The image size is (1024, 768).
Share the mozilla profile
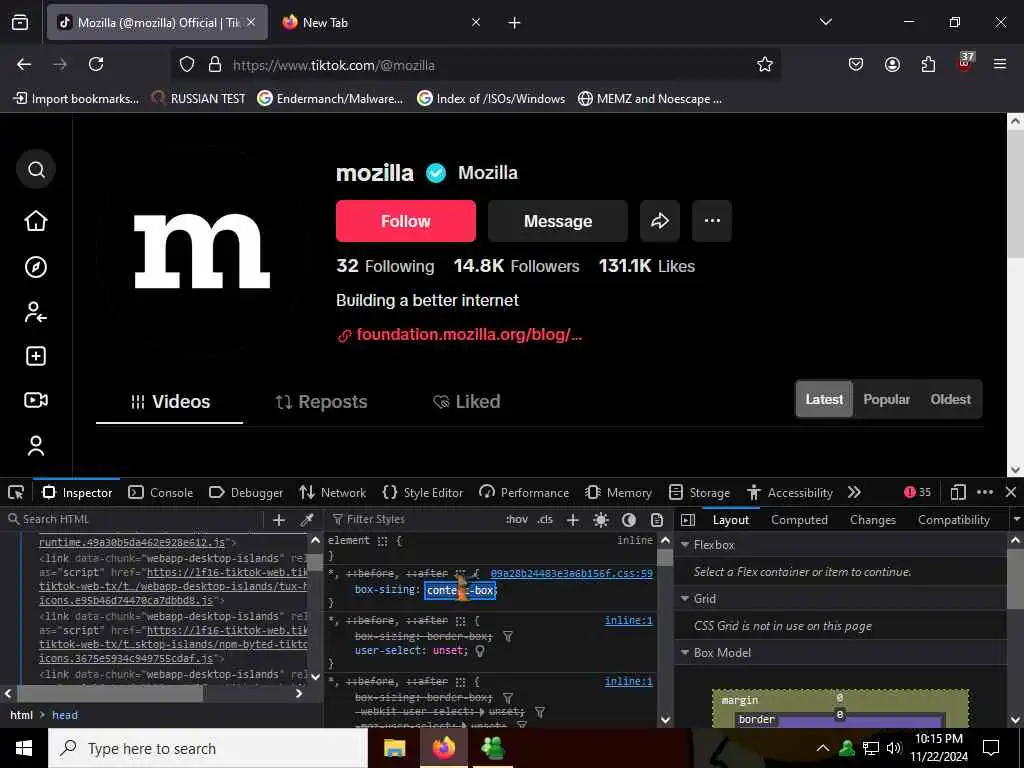pos(660,221)
